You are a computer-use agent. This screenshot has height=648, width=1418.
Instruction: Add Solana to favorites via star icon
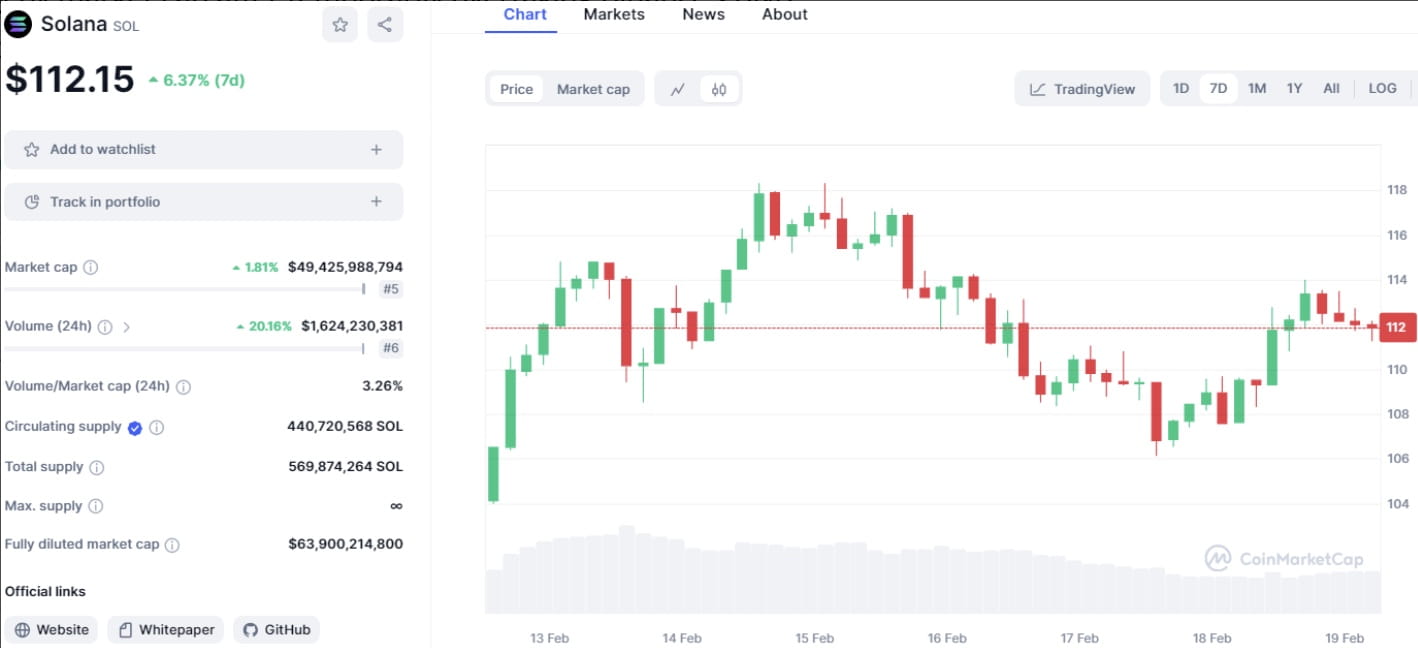pos(339,24)
